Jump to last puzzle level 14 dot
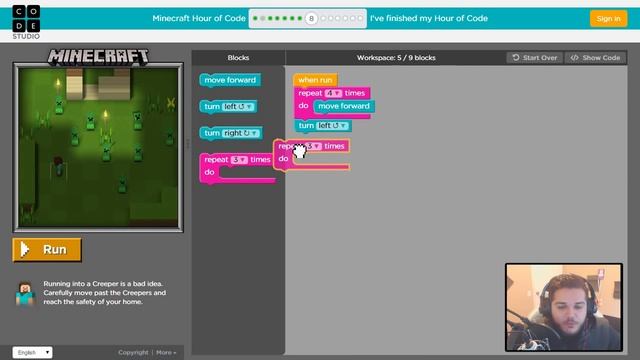The height and width of the screenshot is (360, 640). coord(360,18)
